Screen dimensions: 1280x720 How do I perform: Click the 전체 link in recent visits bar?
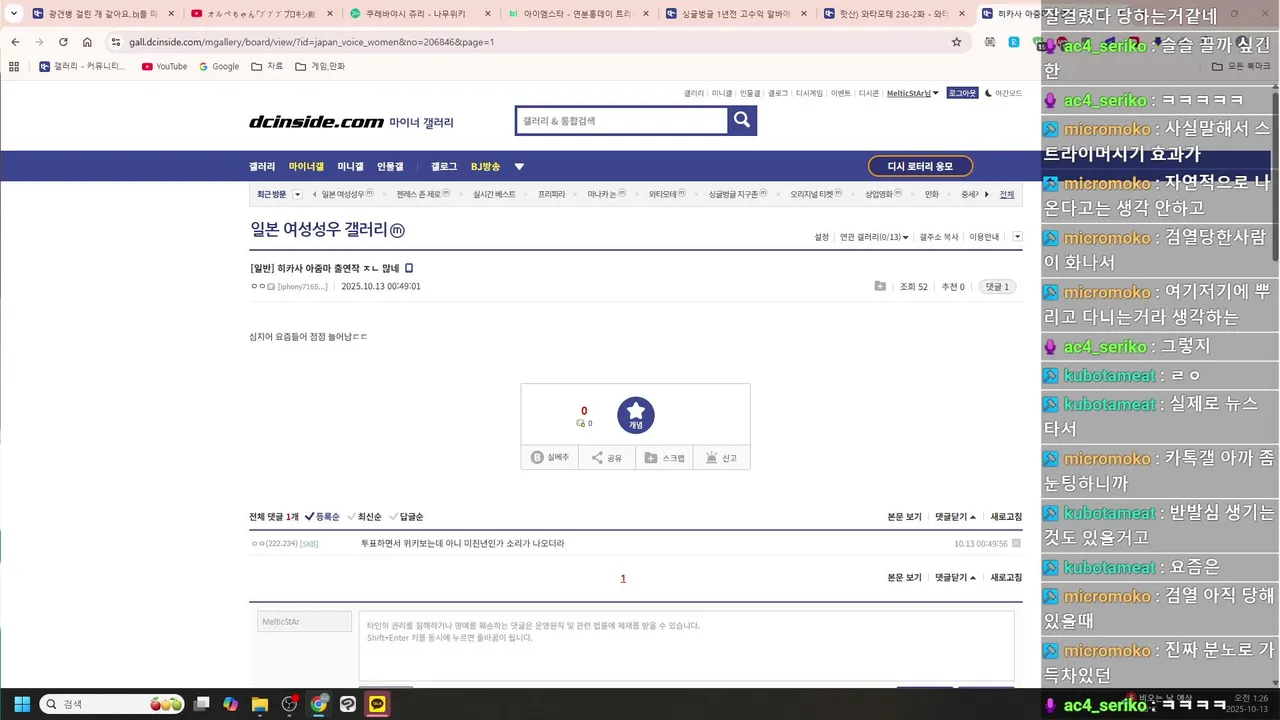coord(1006,194)
